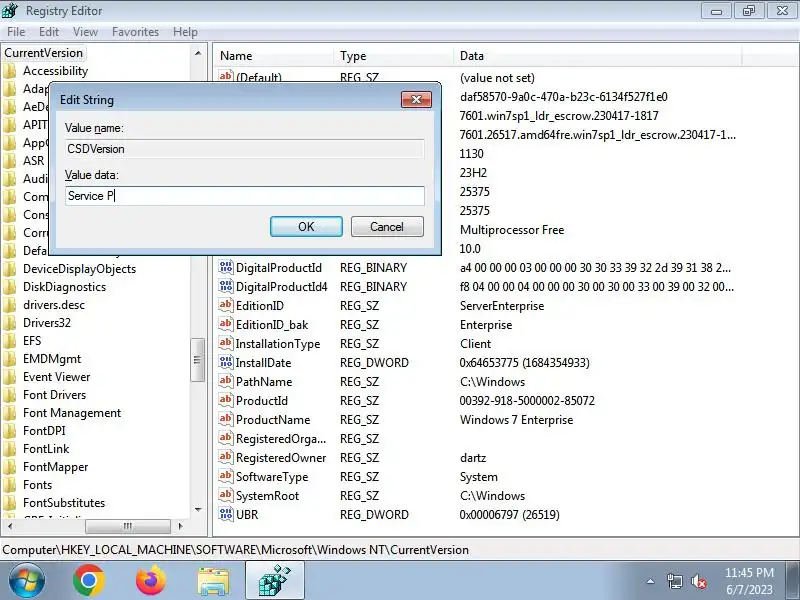The height and width of the screenshot is (600, 800).
Task: Click the tree vertical scrollbar thumb
Action: coord(197,360)
